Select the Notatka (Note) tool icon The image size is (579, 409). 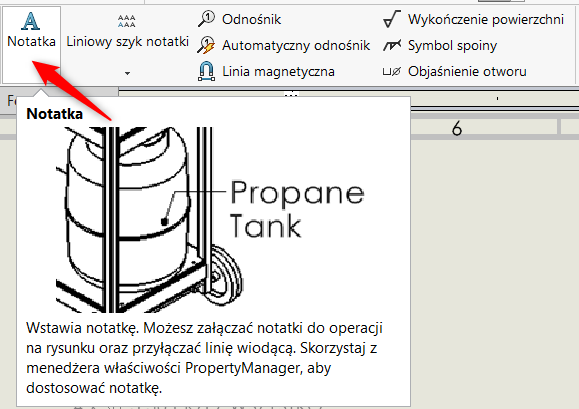pyautogui.click(x=30, y=21)
